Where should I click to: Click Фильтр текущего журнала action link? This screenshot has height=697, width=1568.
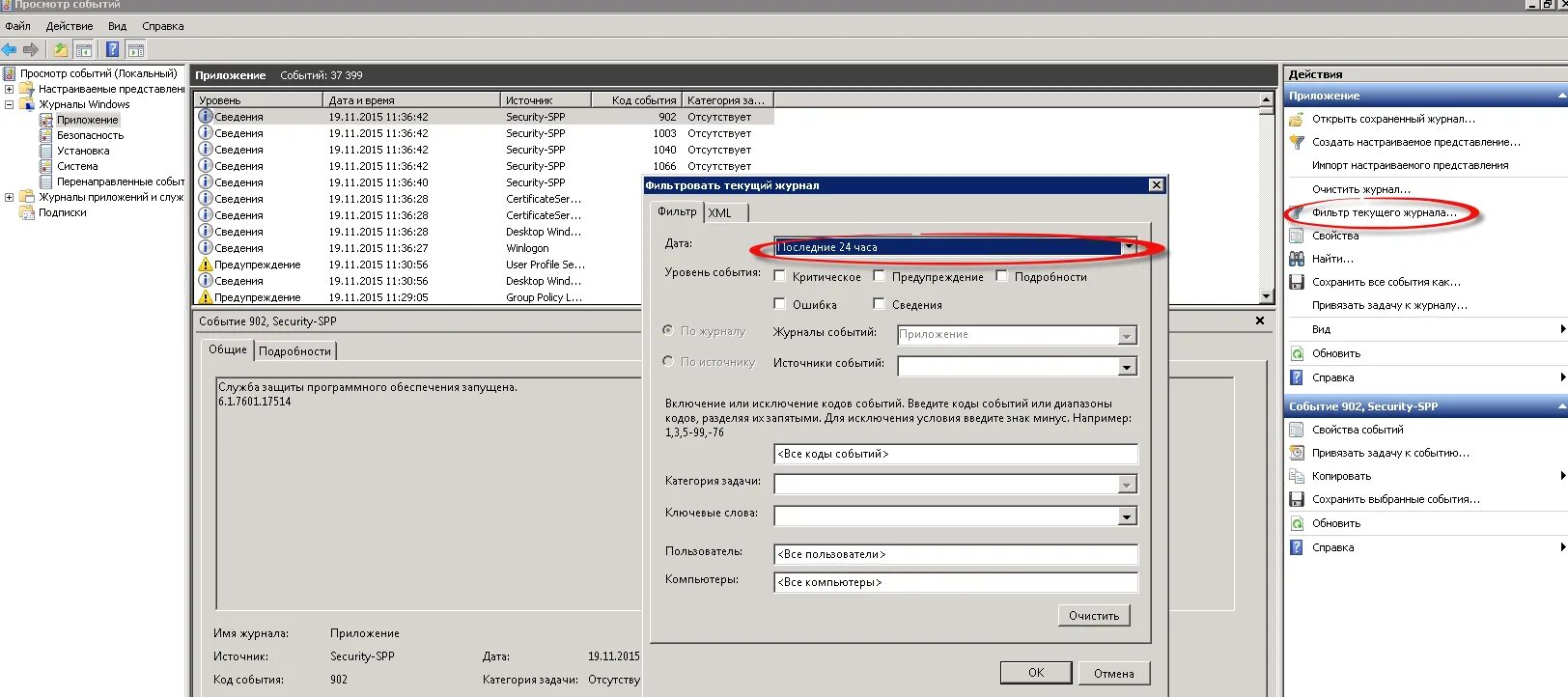coord(1384,212)
